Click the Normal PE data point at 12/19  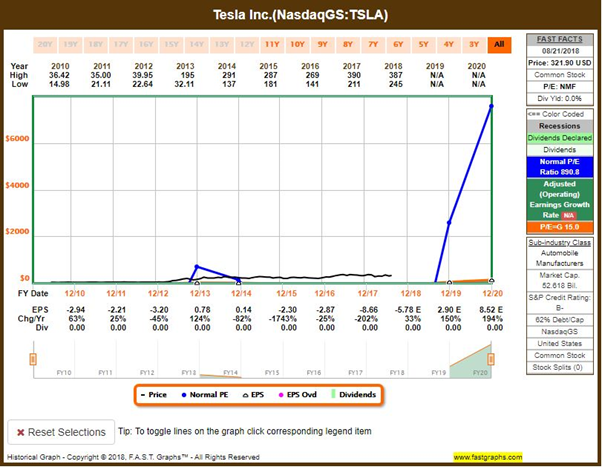point(449,222)
